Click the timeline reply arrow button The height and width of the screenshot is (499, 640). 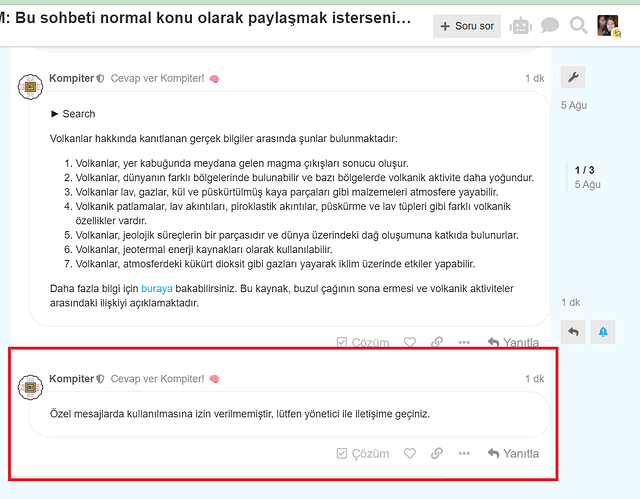(573, 332)
